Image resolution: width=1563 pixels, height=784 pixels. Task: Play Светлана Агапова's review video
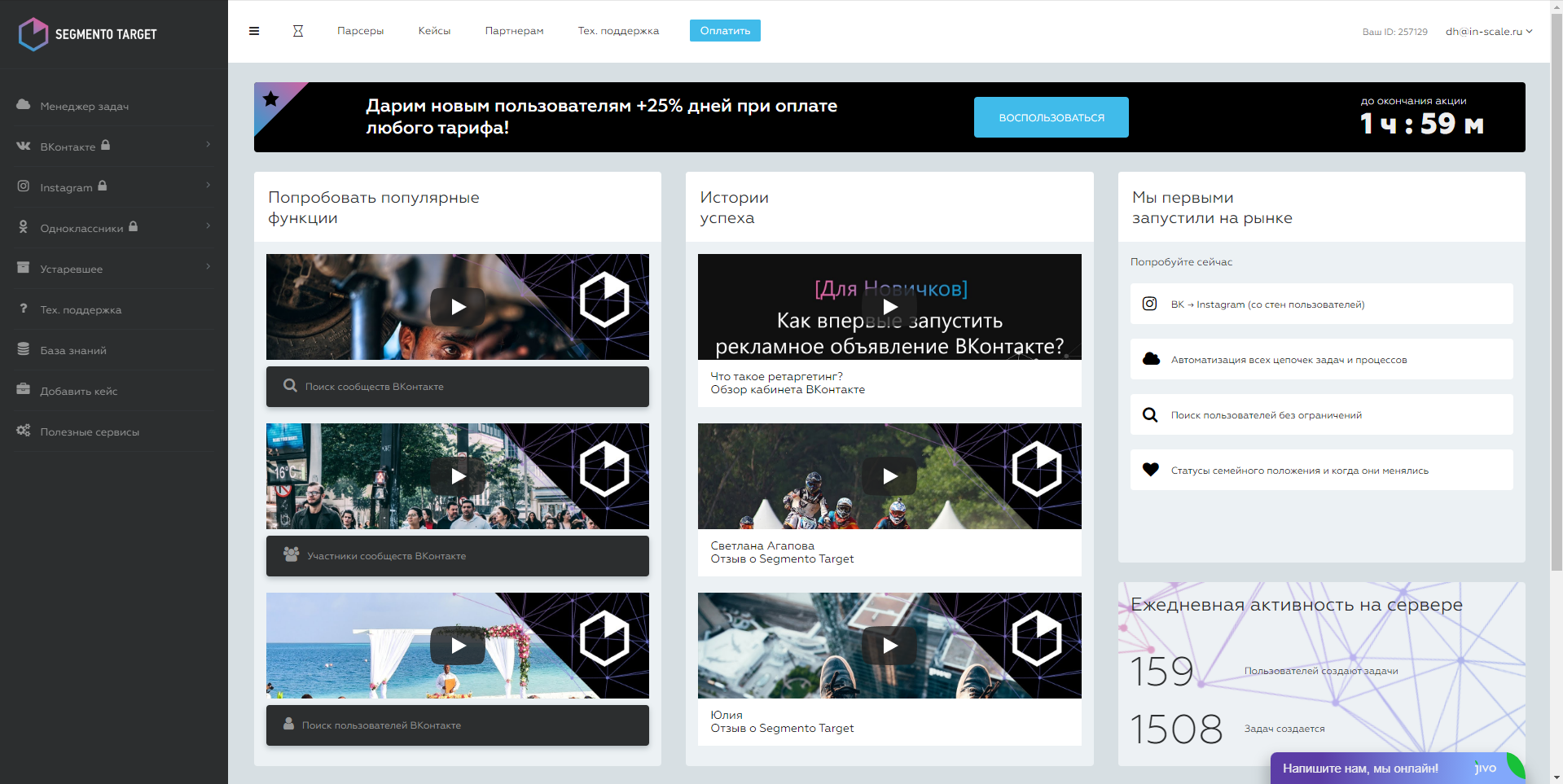point(889,476)
